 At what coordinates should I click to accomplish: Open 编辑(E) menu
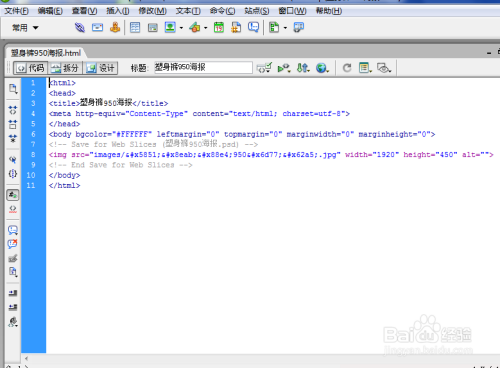tap(50, 11)
